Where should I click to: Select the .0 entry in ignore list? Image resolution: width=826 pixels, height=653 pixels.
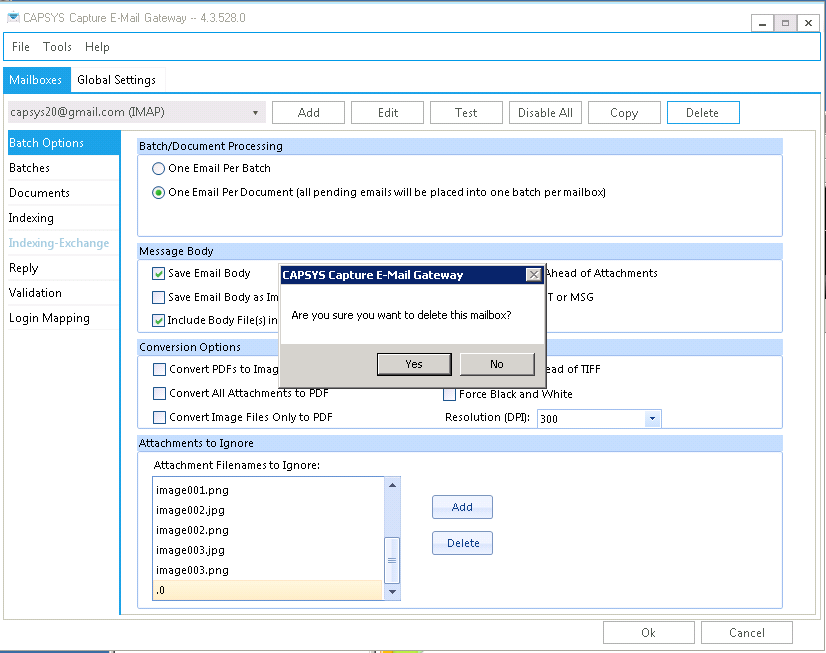pos(268,590)
